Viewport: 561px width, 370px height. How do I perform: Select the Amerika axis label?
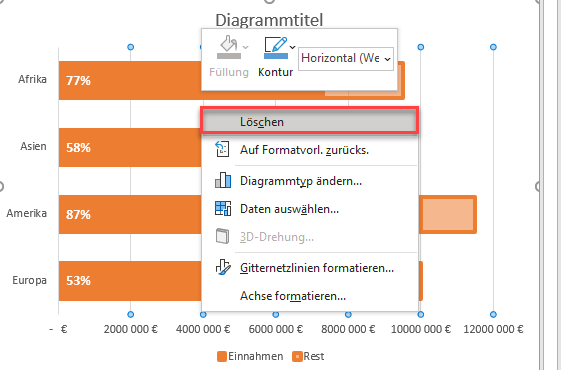coord(26,213)
